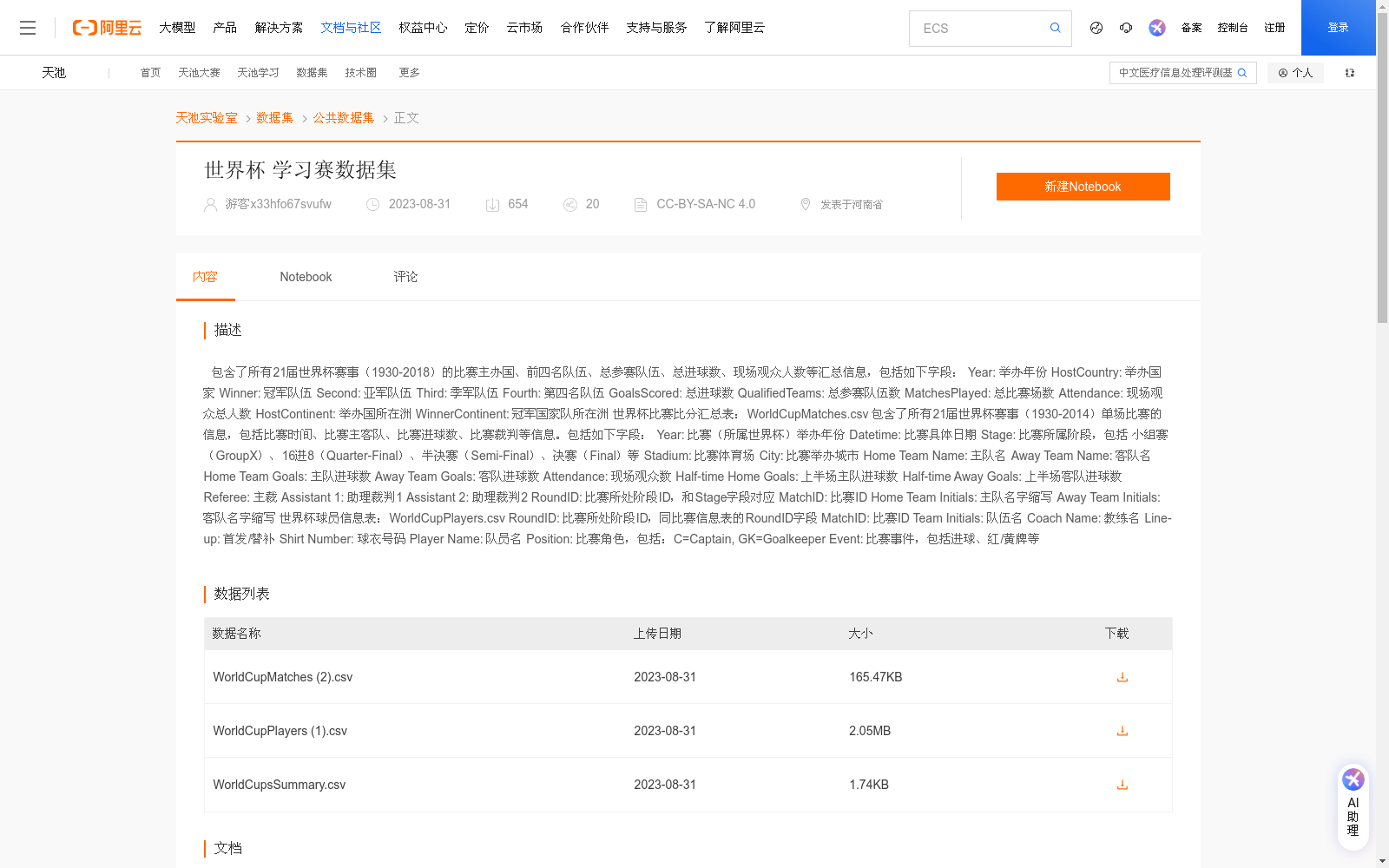The image size is (1389, 868).
Task: Open 天池大赛 in Tianchi nav
Action: click(199, 73)
